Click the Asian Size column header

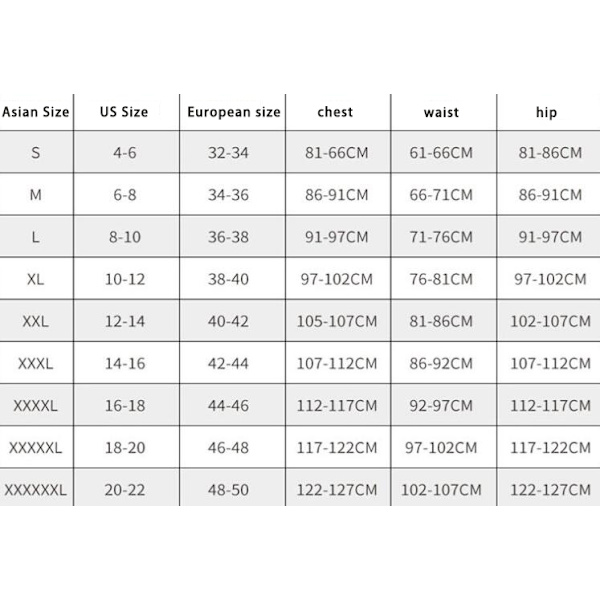[36, 112]
